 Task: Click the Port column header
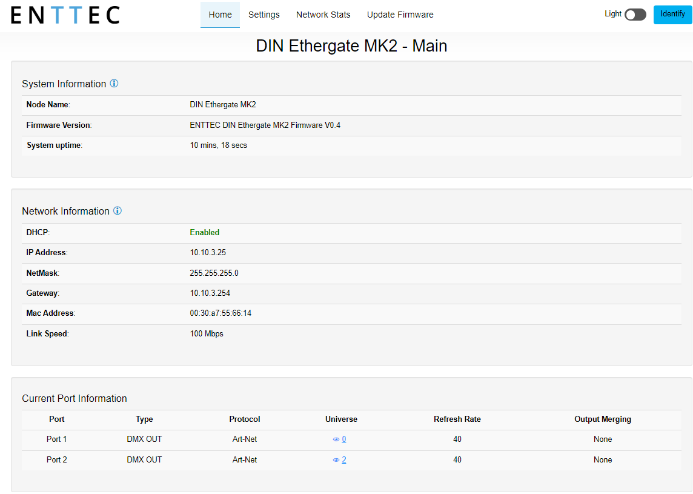pyautogui.click(x=57, y=419)
